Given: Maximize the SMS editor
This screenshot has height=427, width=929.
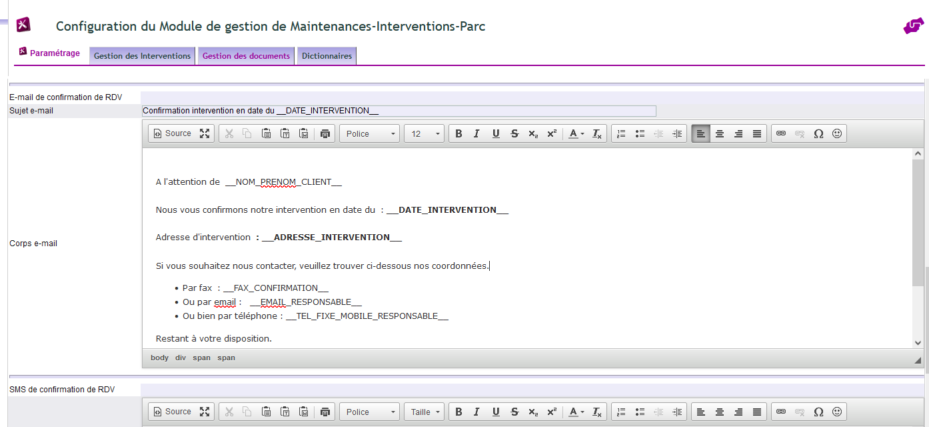Looking at the screenshot, I should 204,412.
